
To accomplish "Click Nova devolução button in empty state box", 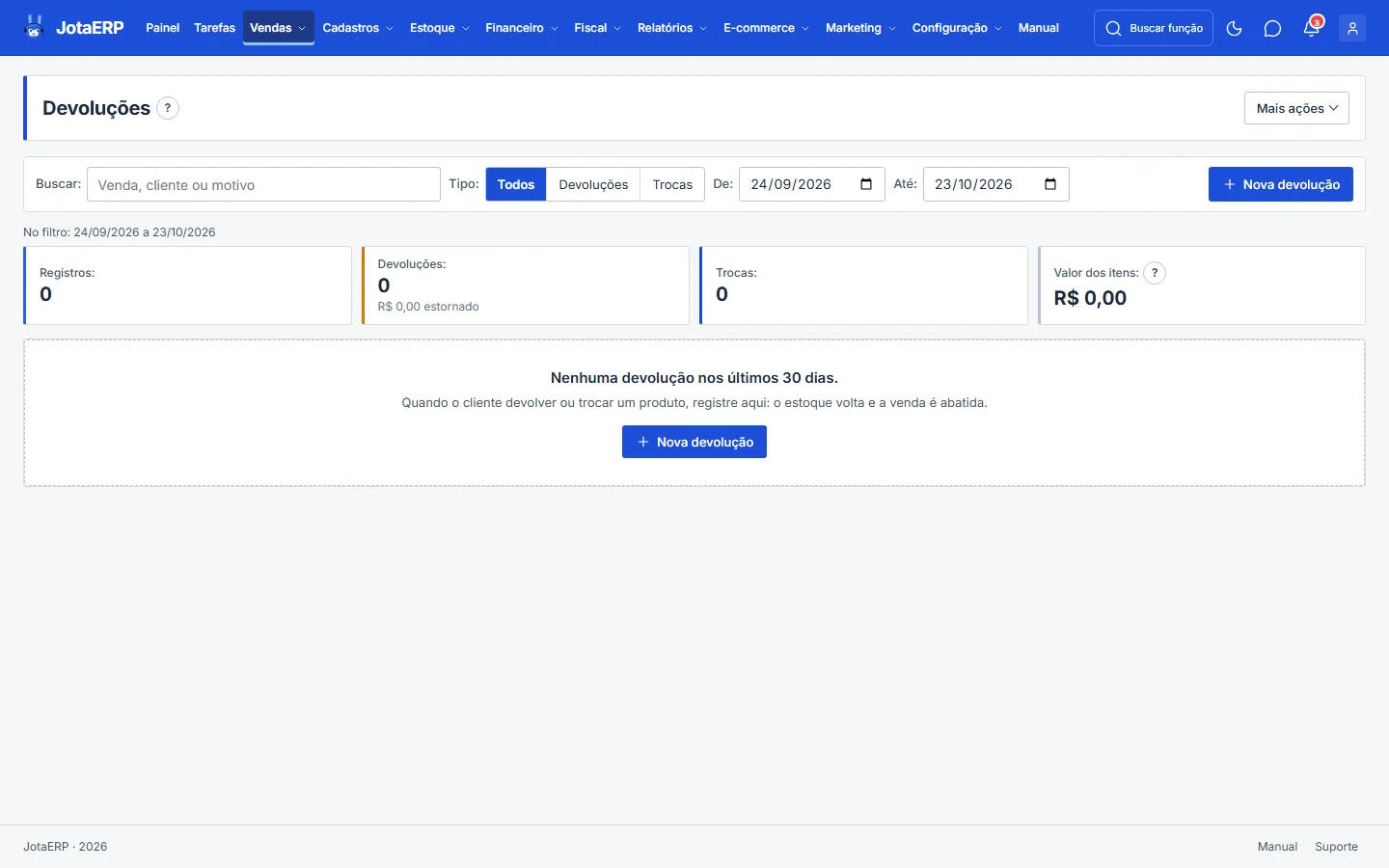I will point(694,442).
